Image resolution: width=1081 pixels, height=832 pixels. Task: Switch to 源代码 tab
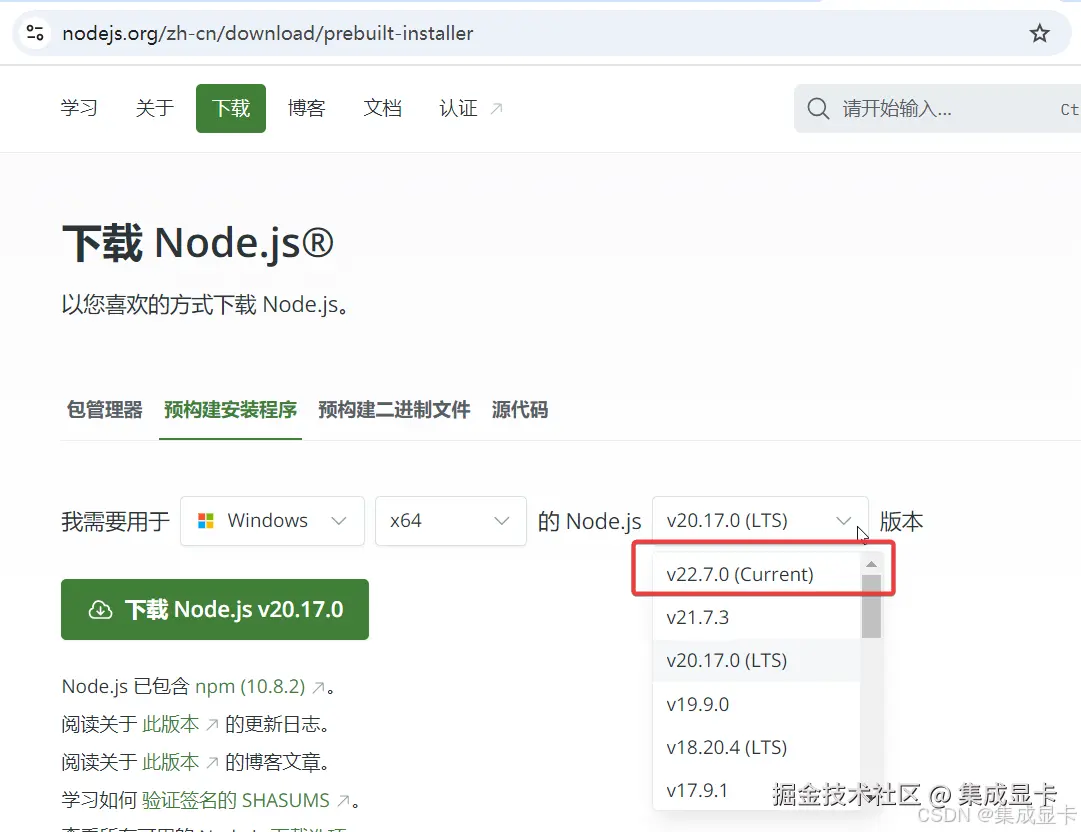point(520,410)
